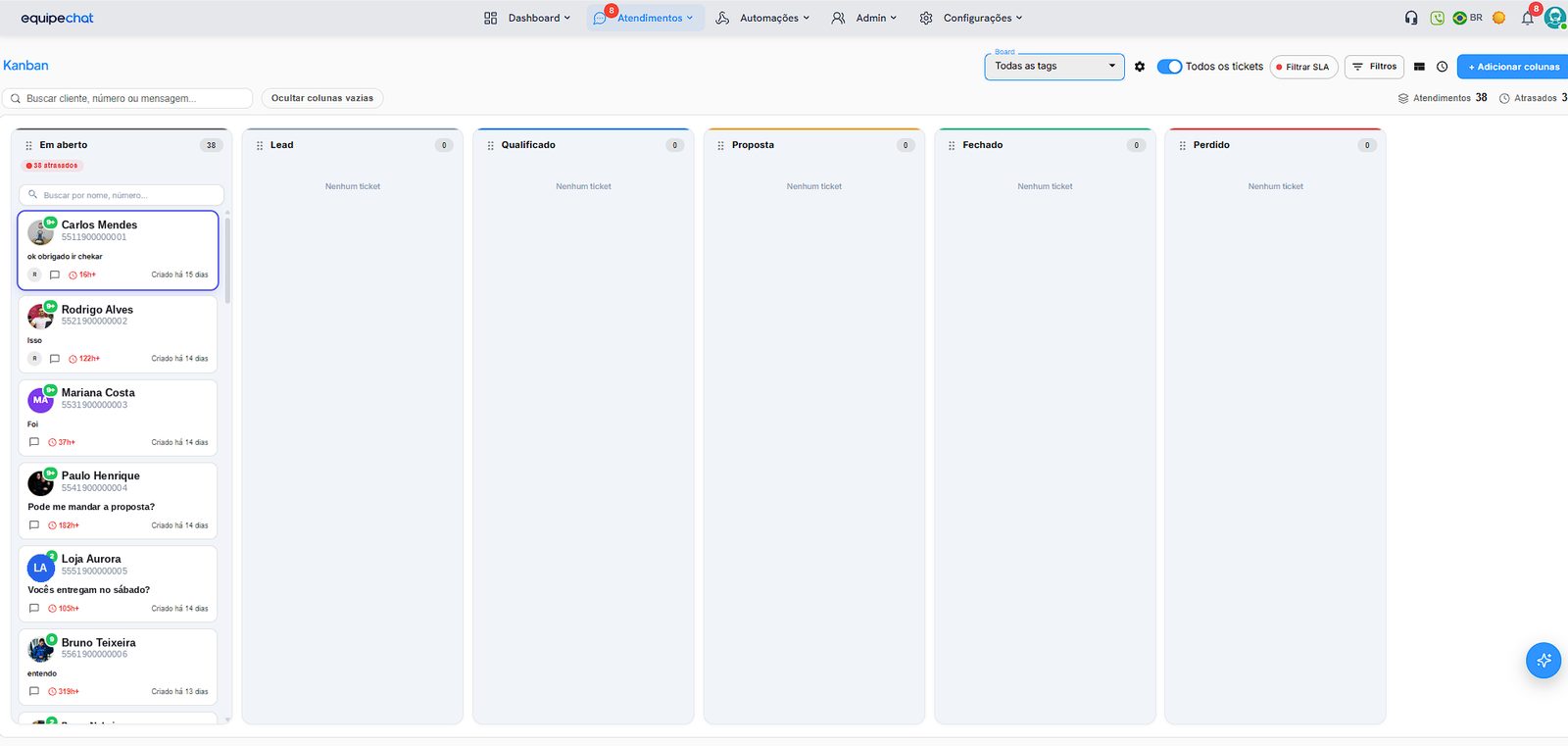Click the equipechat logo
This screenshot has height=746, width=1568.
(x=57, y=18)
